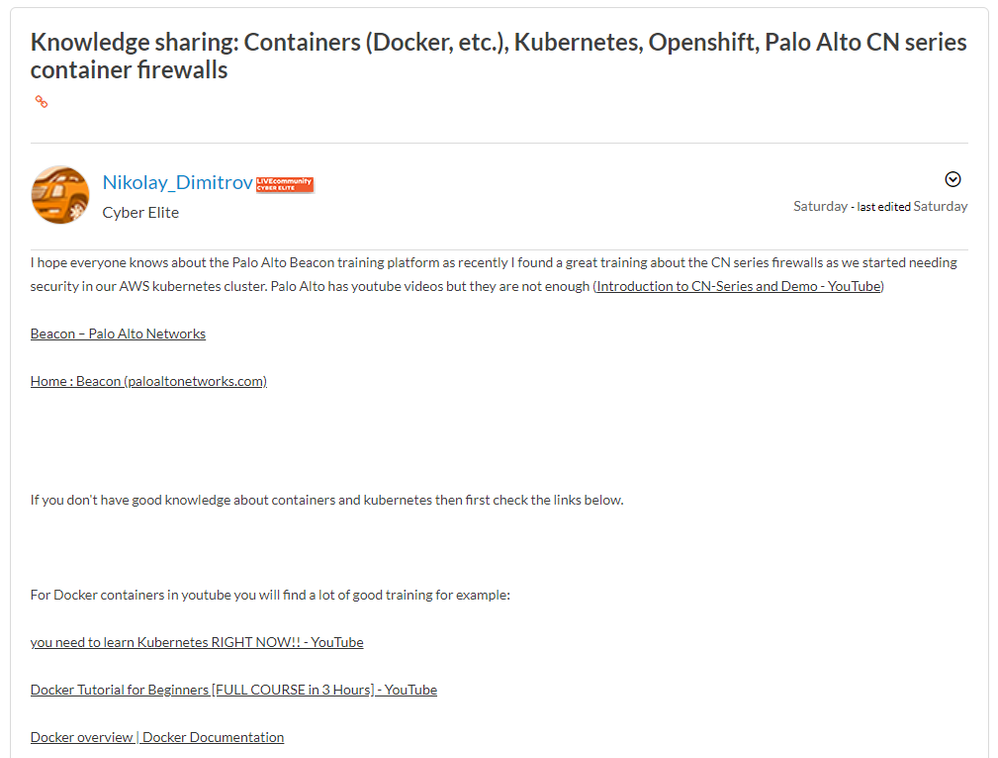This screenshot has height=758, width=998.
Task: Open Introduction to CN-Series and Demo link
Action: click(x=739, y=286)
